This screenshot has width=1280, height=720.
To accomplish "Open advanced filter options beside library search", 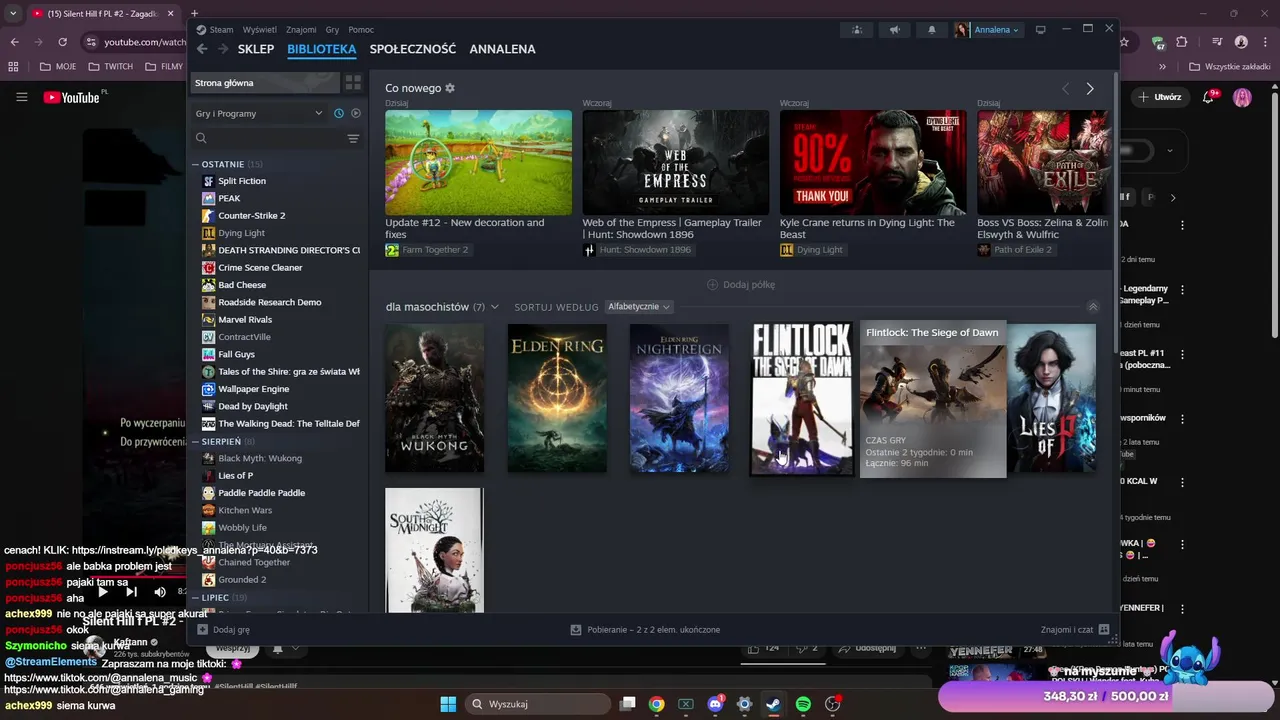I will pos(353,138).
